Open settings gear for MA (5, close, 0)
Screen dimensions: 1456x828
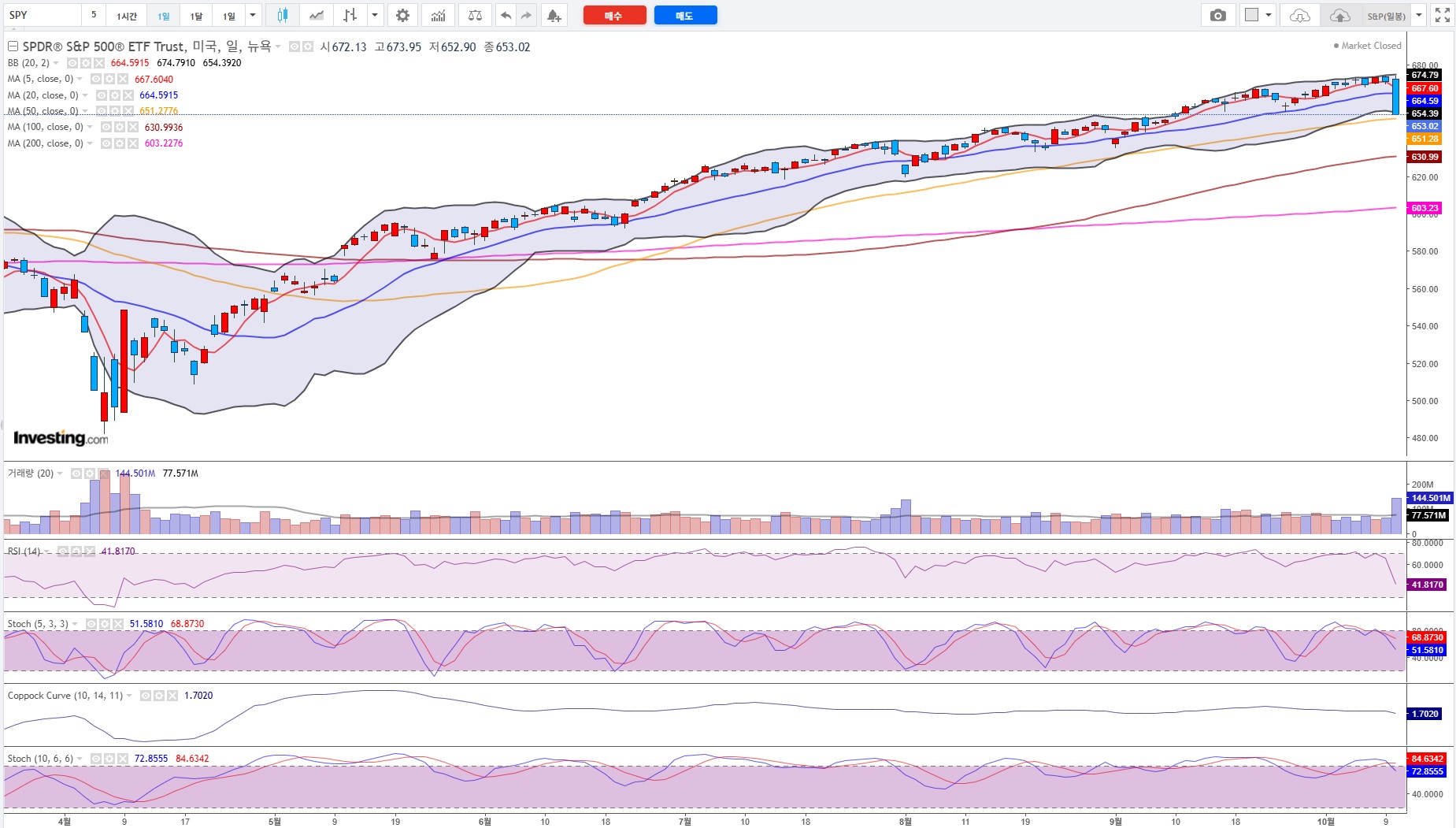click(x=109, y=79)
